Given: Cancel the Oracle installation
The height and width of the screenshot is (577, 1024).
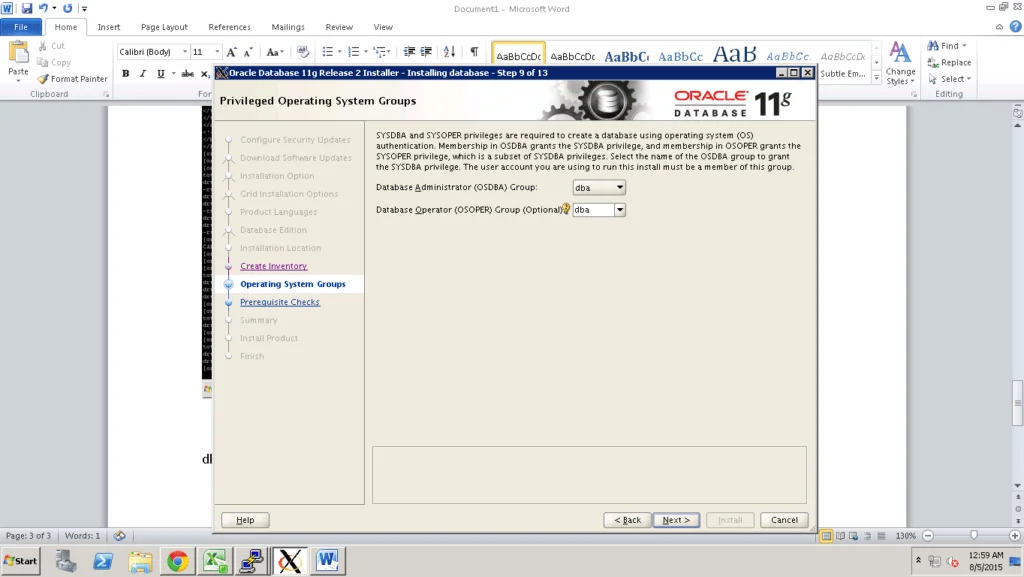Looking at the screenshot, I should pos(784,520).
